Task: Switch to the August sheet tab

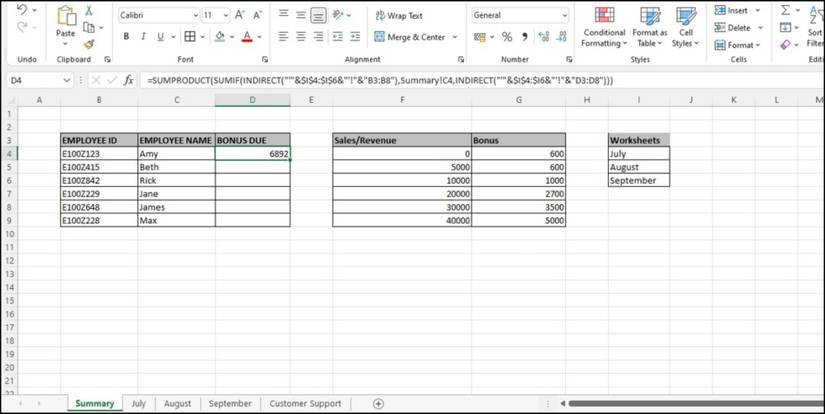Action: (177, 403)
